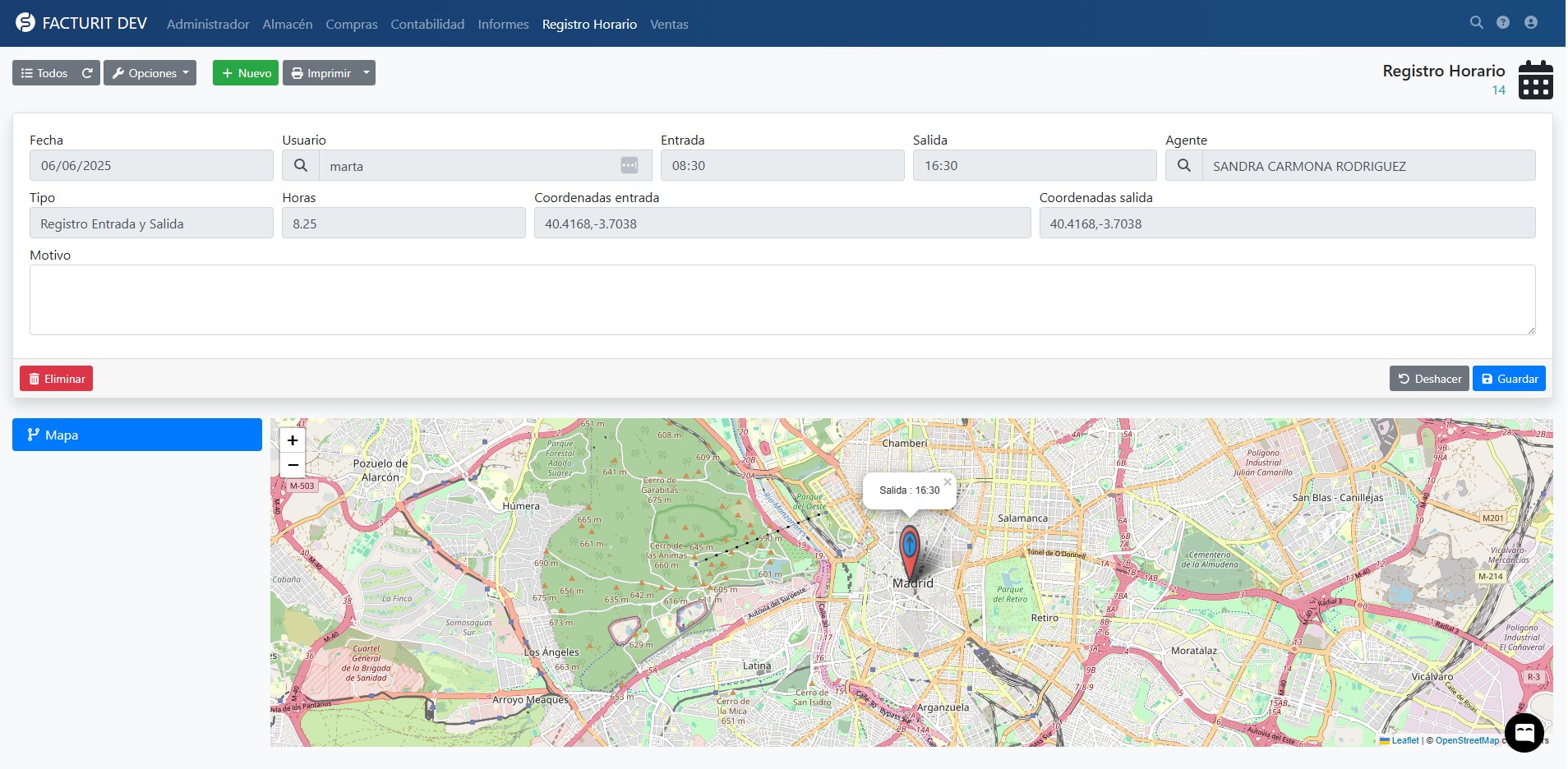Click the Motivo text area
This screenshot has width=1568, height=769.
point(782,300)
